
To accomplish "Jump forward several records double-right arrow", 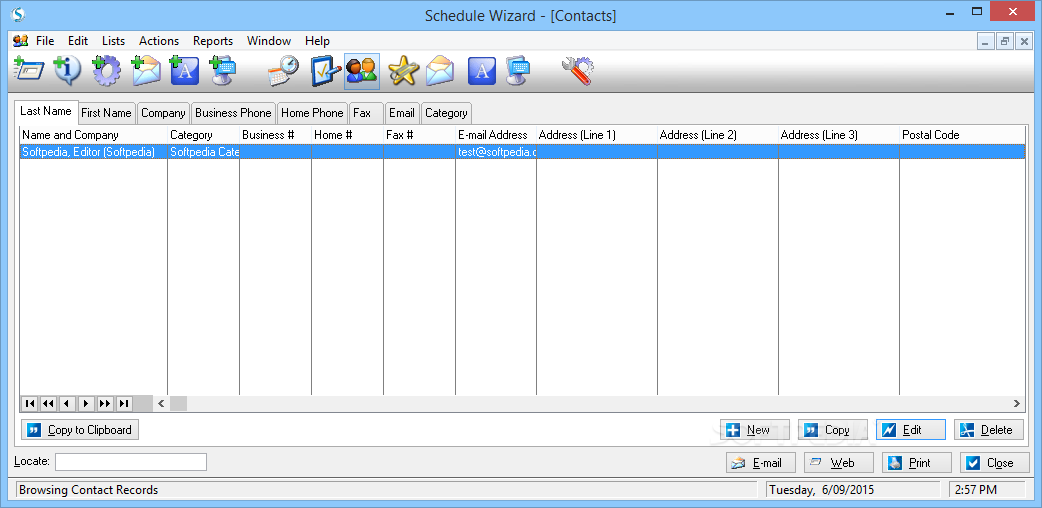I will (105, 403).
